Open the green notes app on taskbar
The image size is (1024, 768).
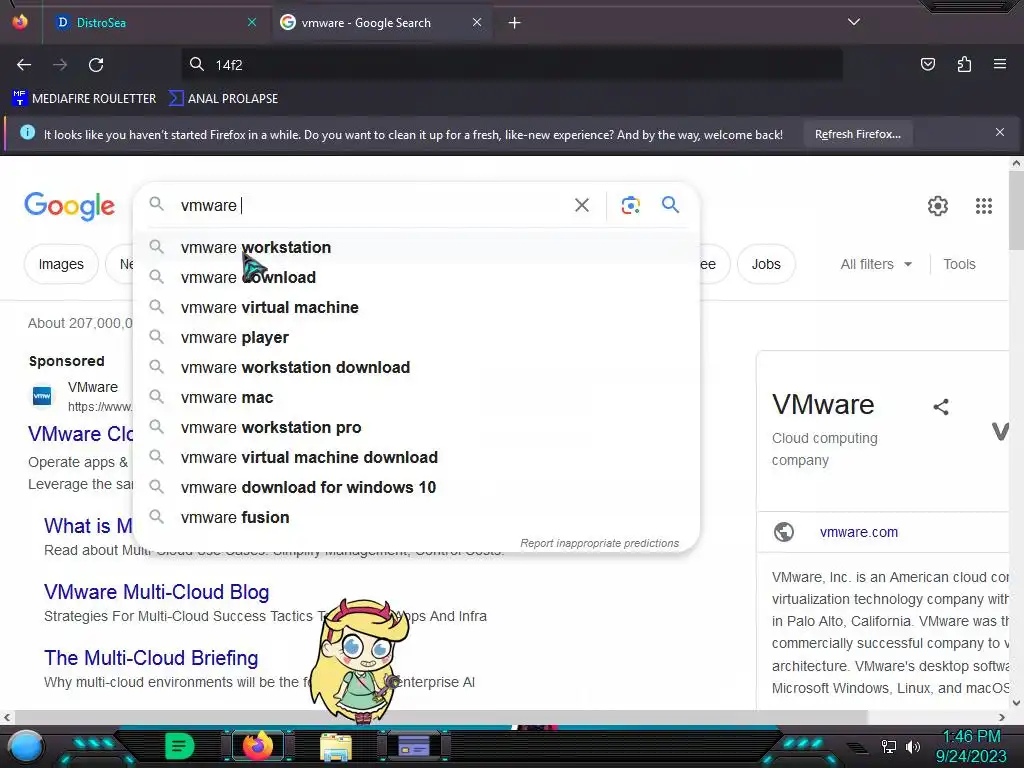click(x=180, y=746)
